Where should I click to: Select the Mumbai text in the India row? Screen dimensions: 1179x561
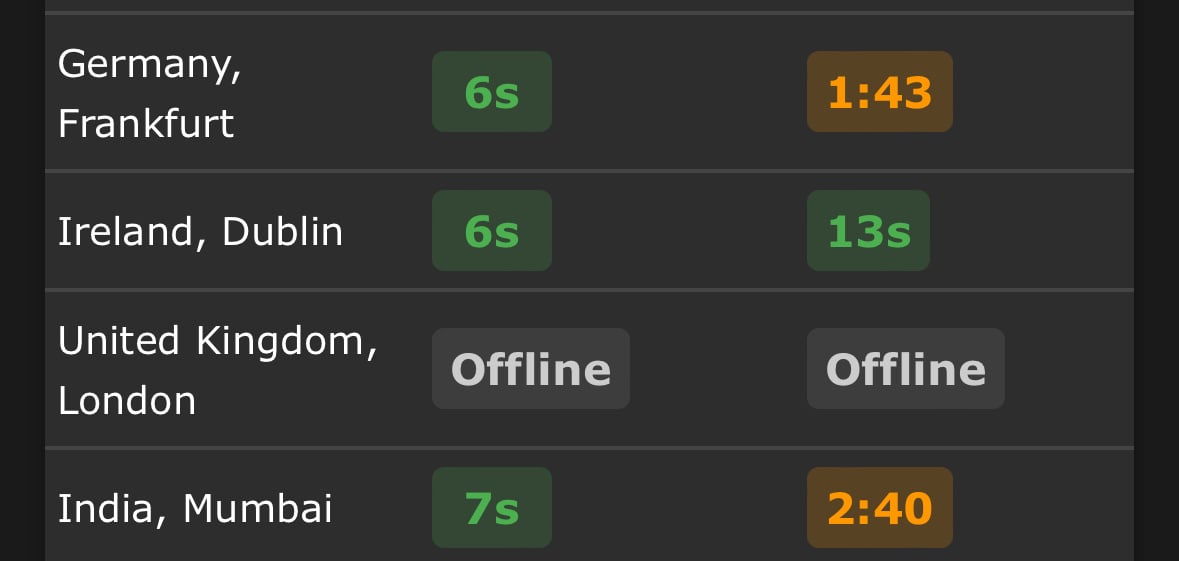click(258, 508)
